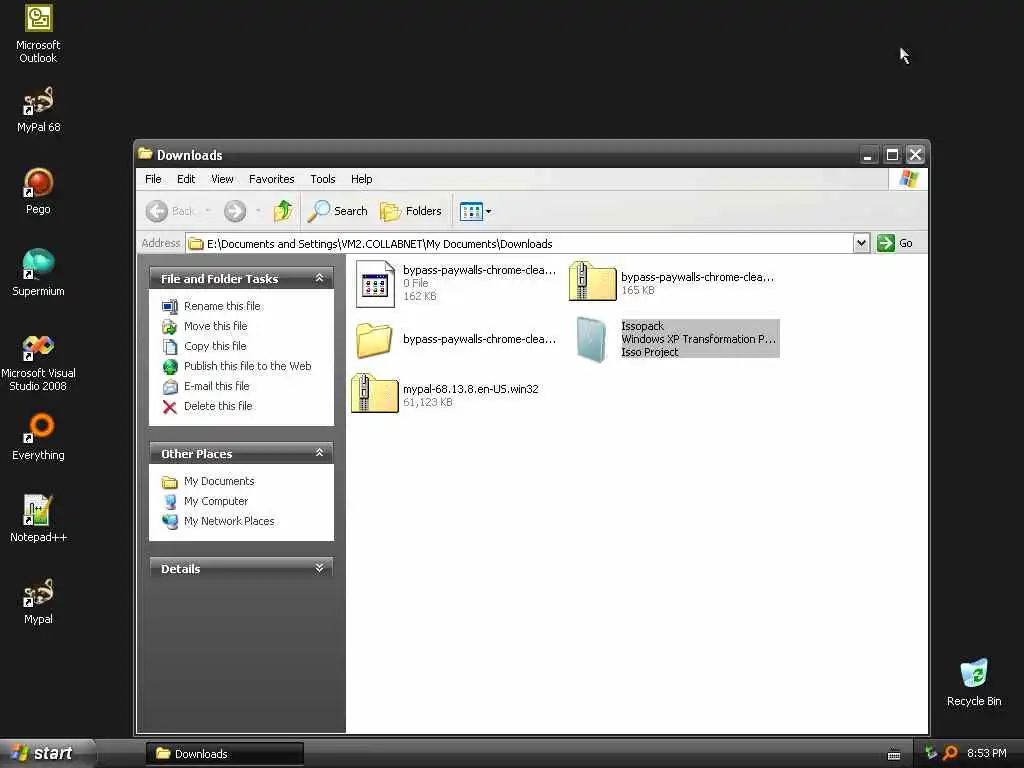Collapse File and Folder Tasks panel
This screenshot has height=768, width=1024.
319,278
